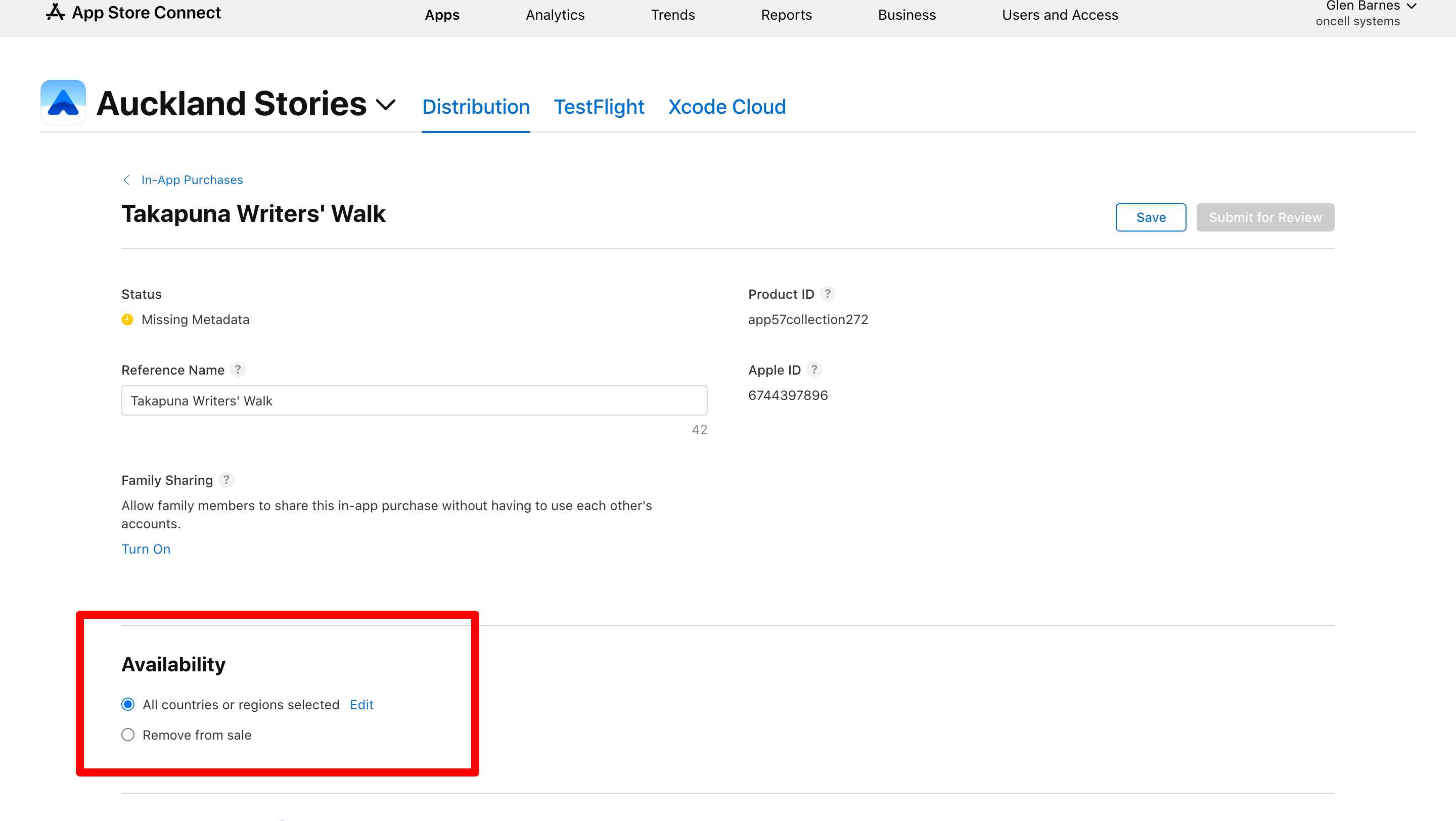The width and height of the screenshot is (1456, 821).
Task: Turn On Family Sharing
Action: (x=146, y=549)
